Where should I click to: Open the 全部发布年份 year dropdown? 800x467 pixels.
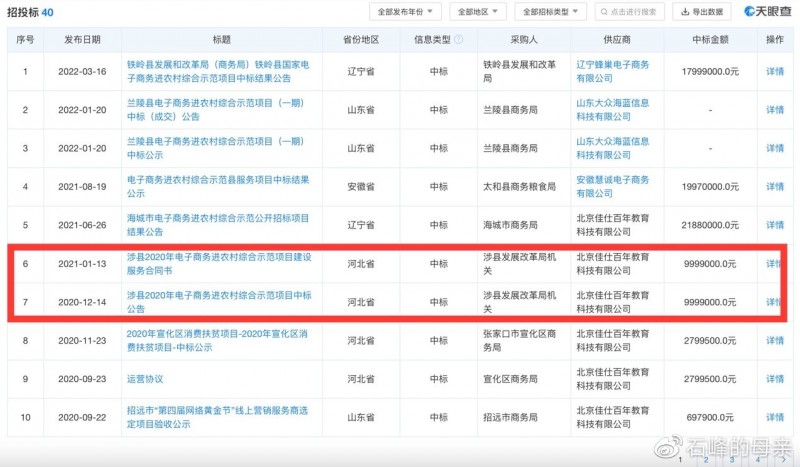[406, 12]
